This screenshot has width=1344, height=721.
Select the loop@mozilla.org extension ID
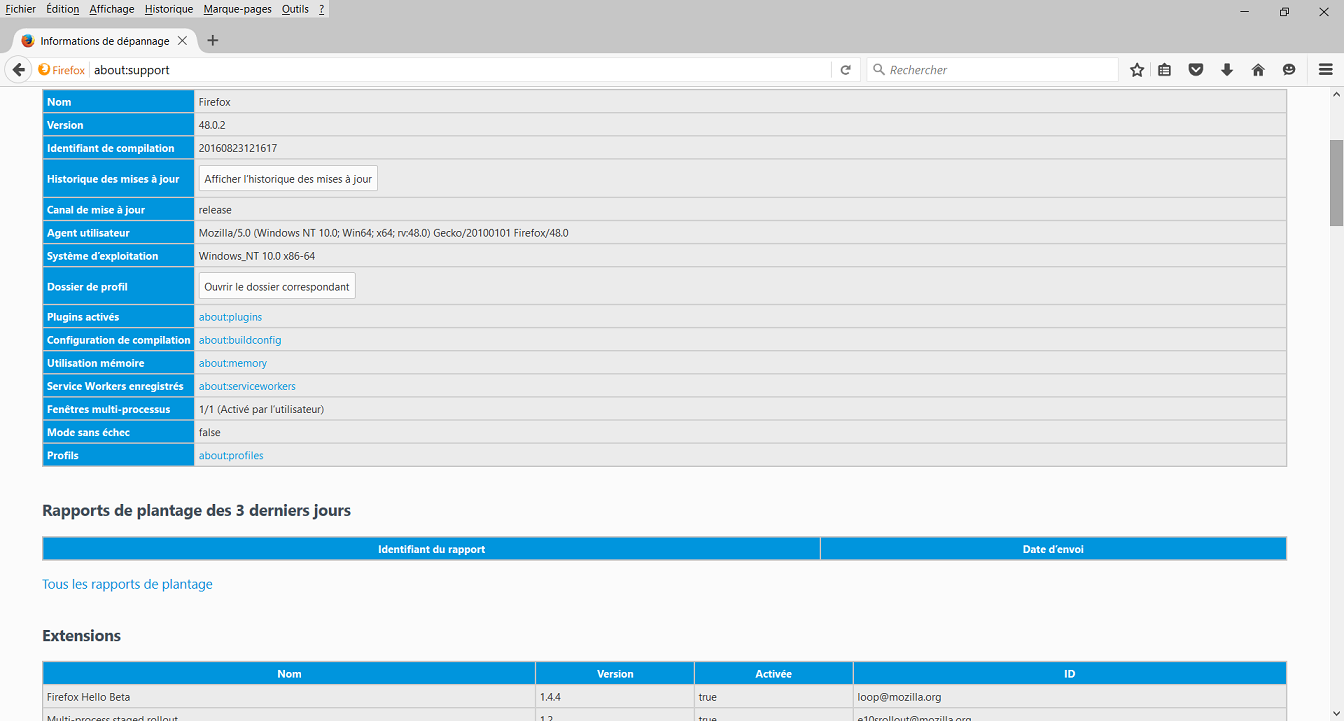pos(899,697)
